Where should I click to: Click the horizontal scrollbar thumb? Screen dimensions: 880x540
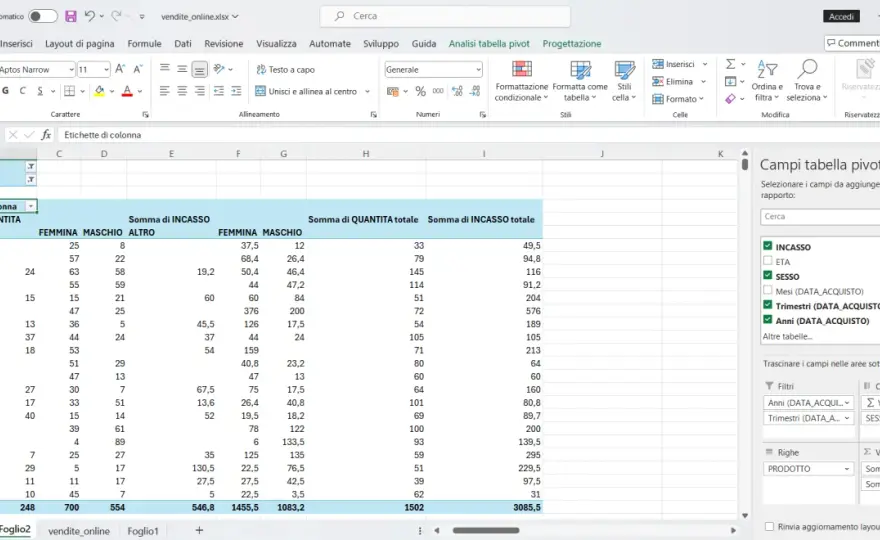click(x=486, y=530)
